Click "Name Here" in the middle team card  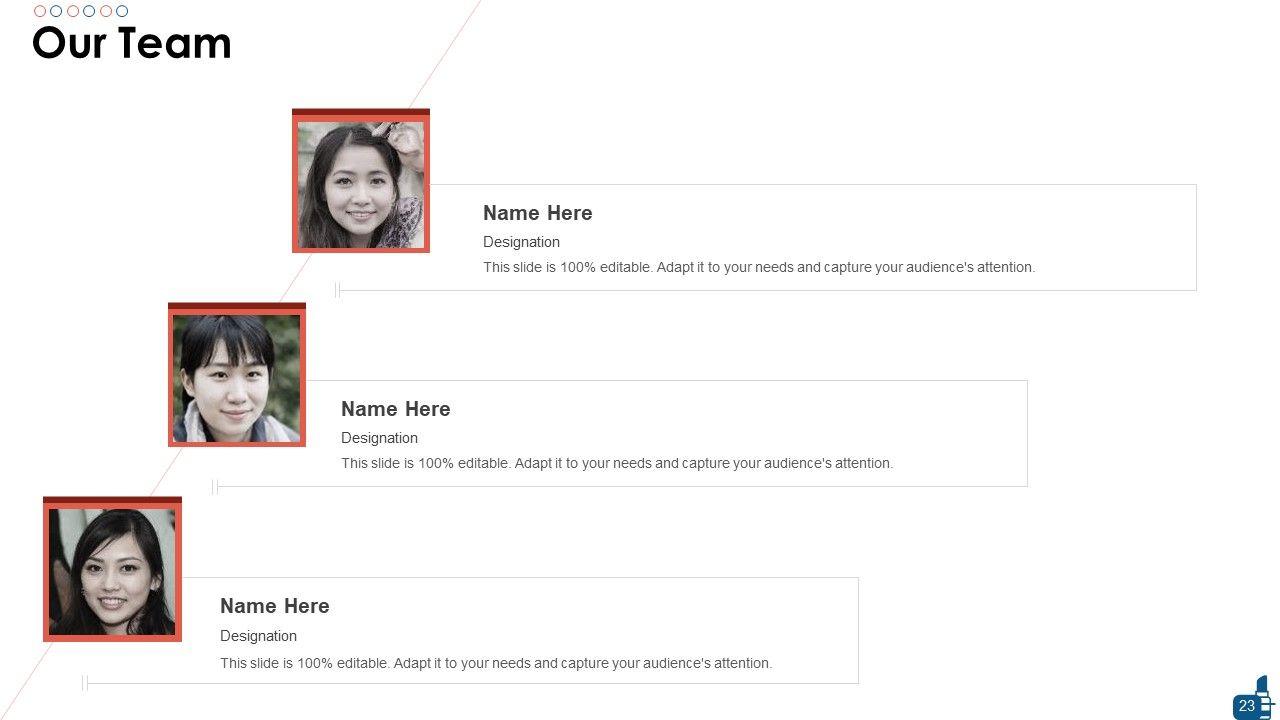396,409
